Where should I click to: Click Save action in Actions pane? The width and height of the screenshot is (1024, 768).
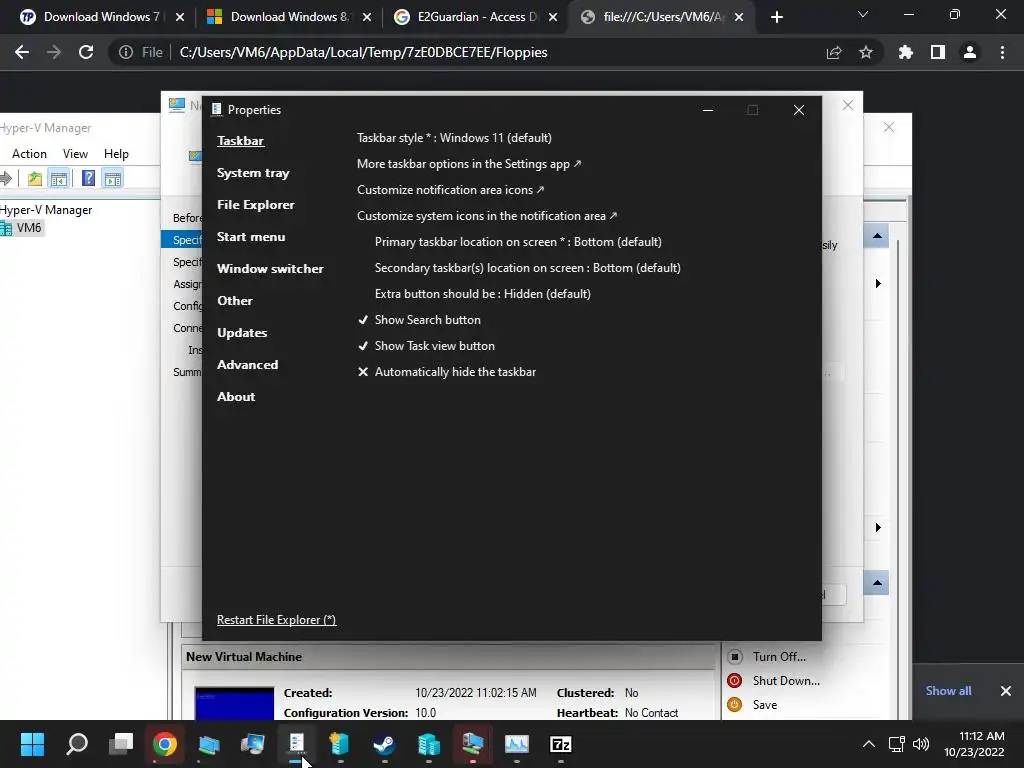[x=764, y=705]
